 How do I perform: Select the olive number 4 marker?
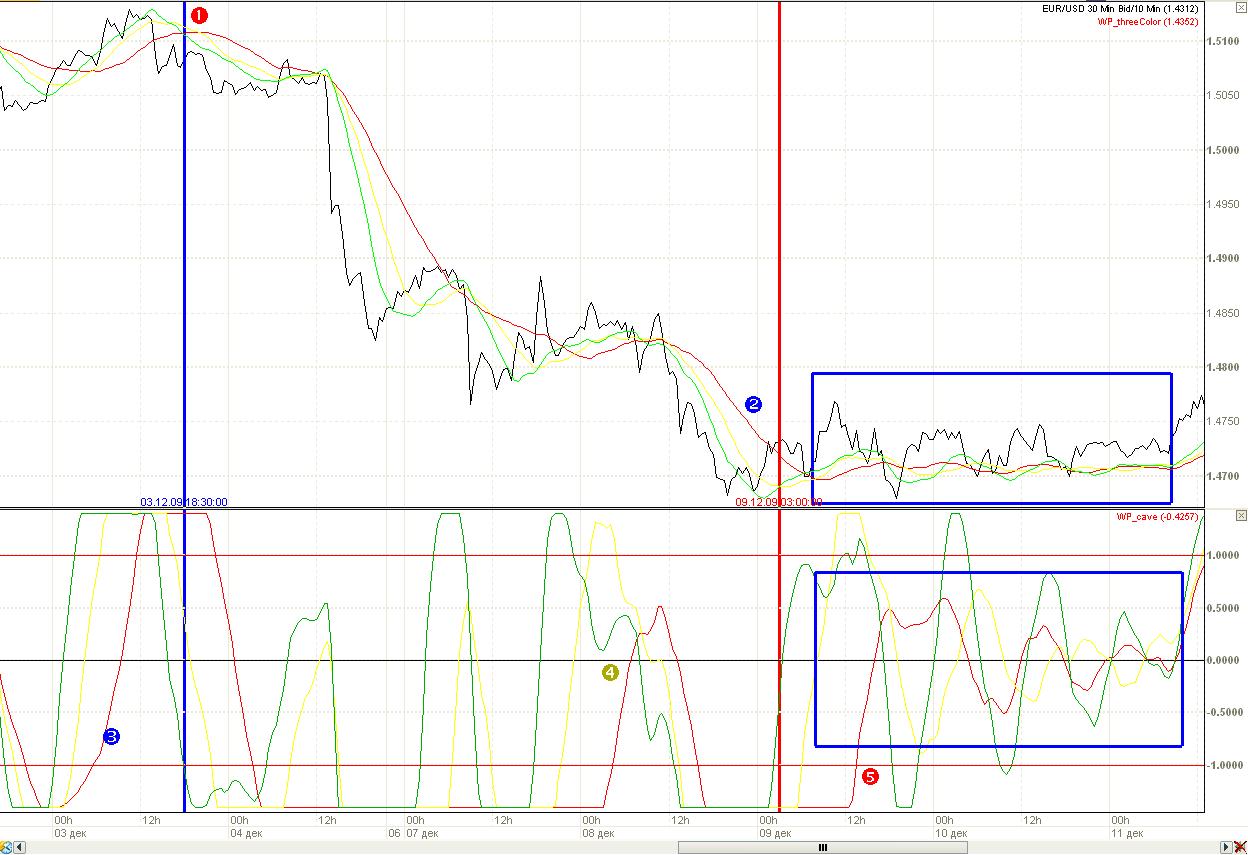610,673
